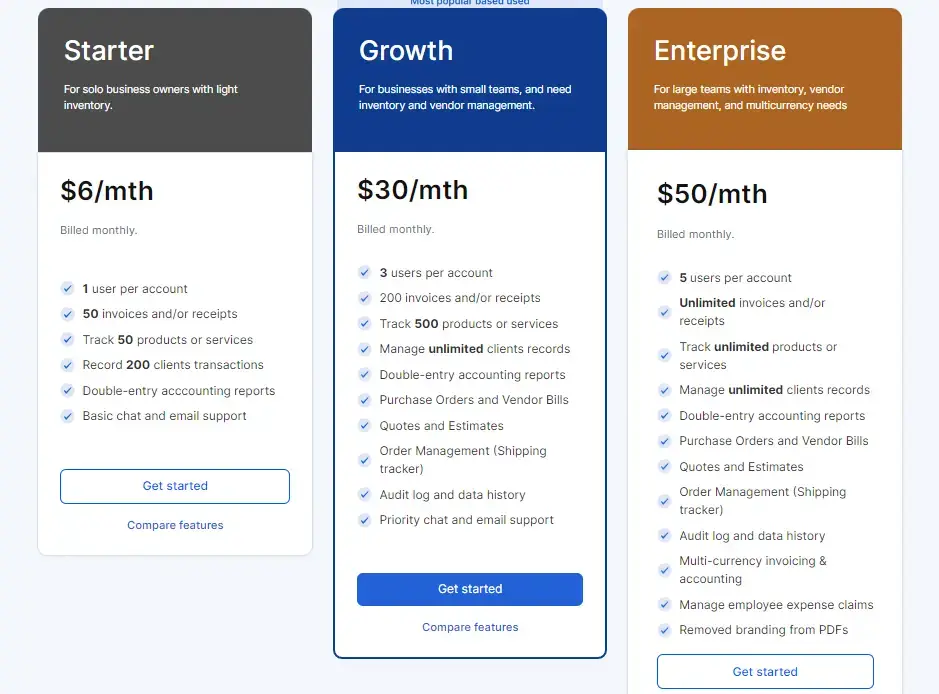Click checkmark beside 'Multi-currency invoicing & accounting'
This screenshot has height=694, width=939.
pyautogui.click(x=664, y=570)
